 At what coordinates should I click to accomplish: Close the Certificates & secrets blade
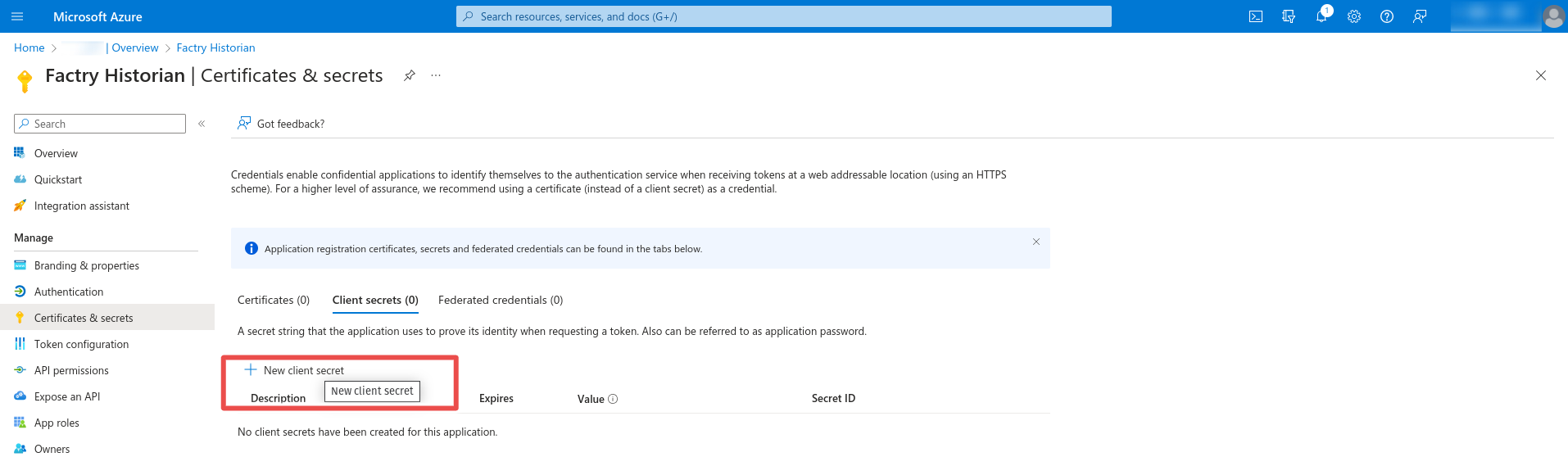point(1541,75)
